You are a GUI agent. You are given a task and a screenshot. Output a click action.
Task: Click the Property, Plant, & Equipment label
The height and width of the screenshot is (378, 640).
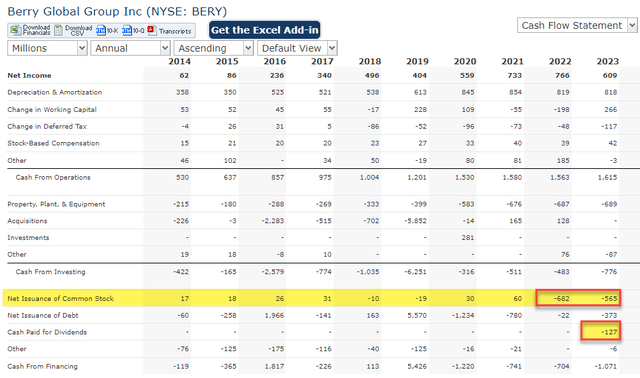(x=56, y=204)
